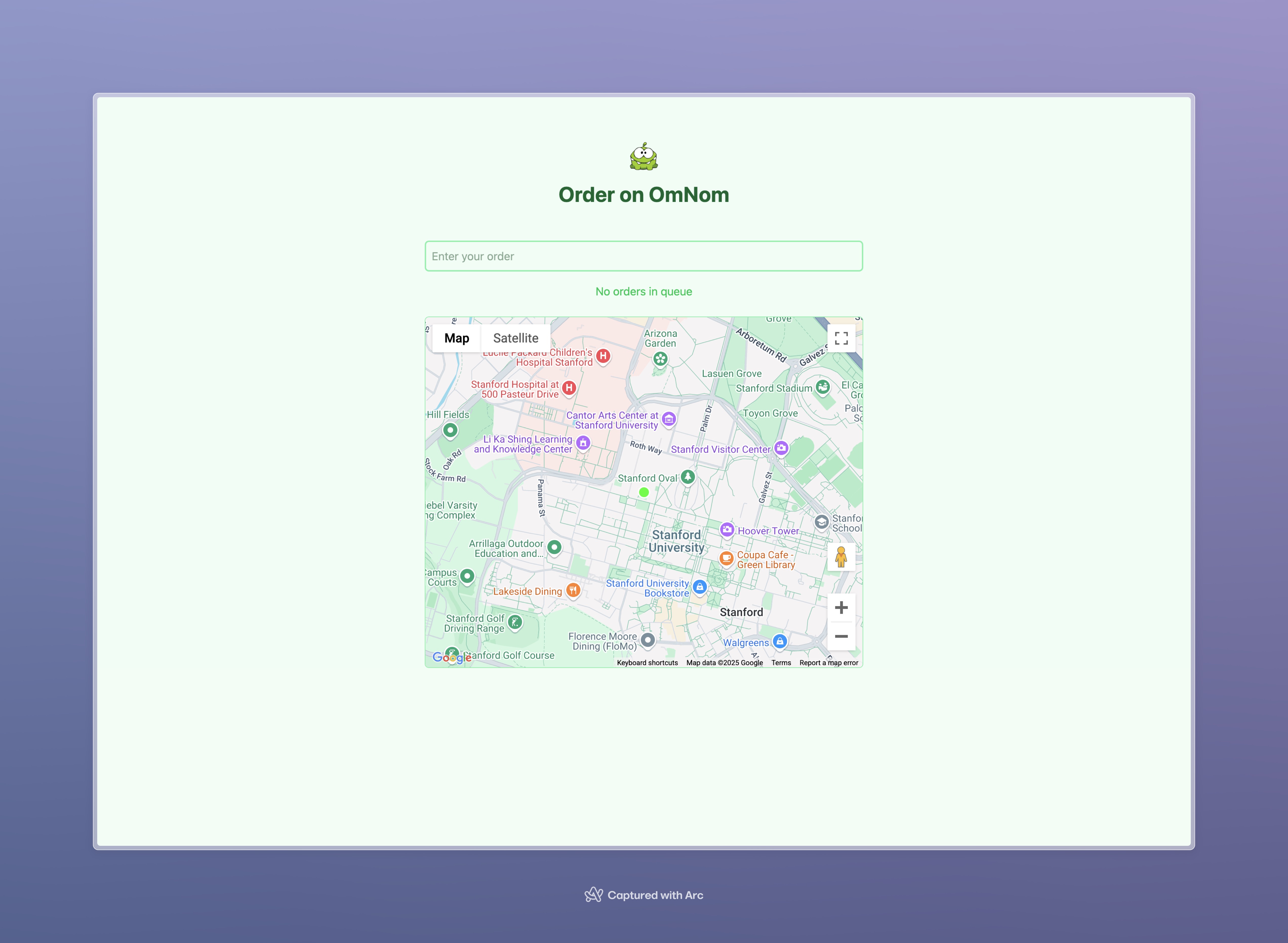1288x943 pixels.
Task: Toggle fullscreen map view
Action: pos(840,338)
